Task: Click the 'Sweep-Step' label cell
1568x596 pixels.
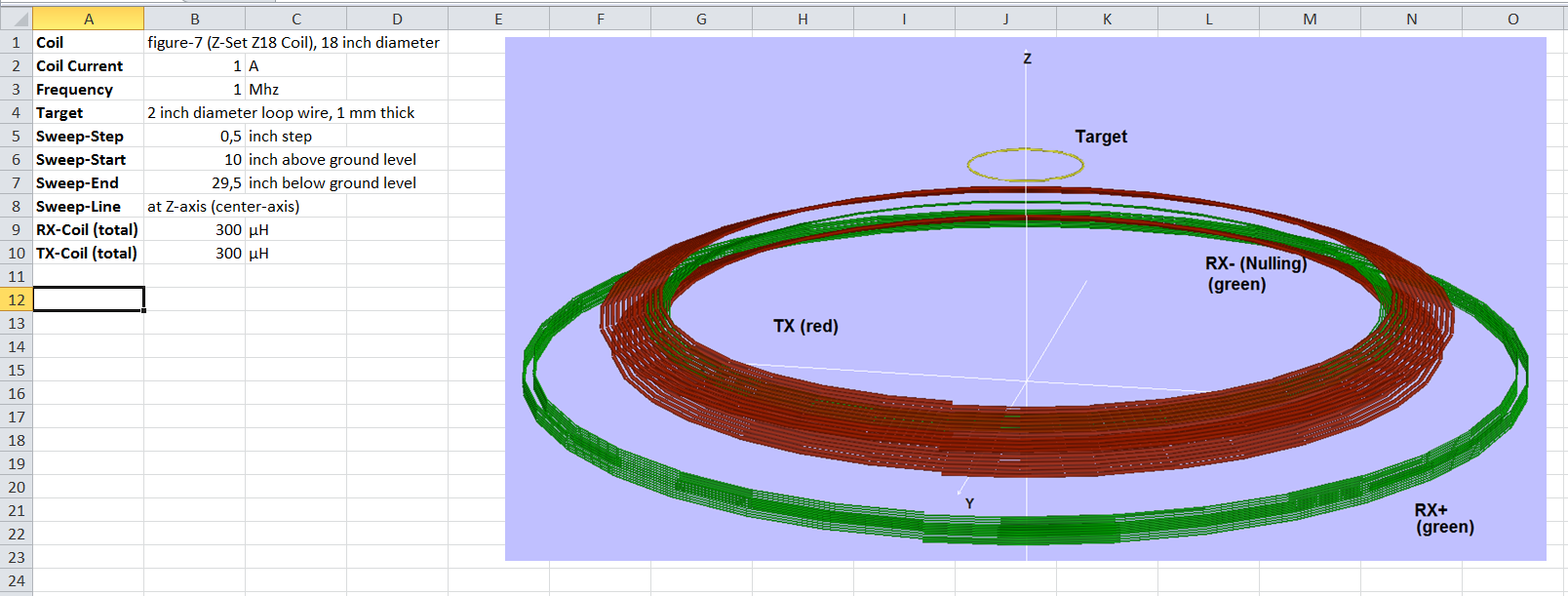Action: tap(89, 136)
